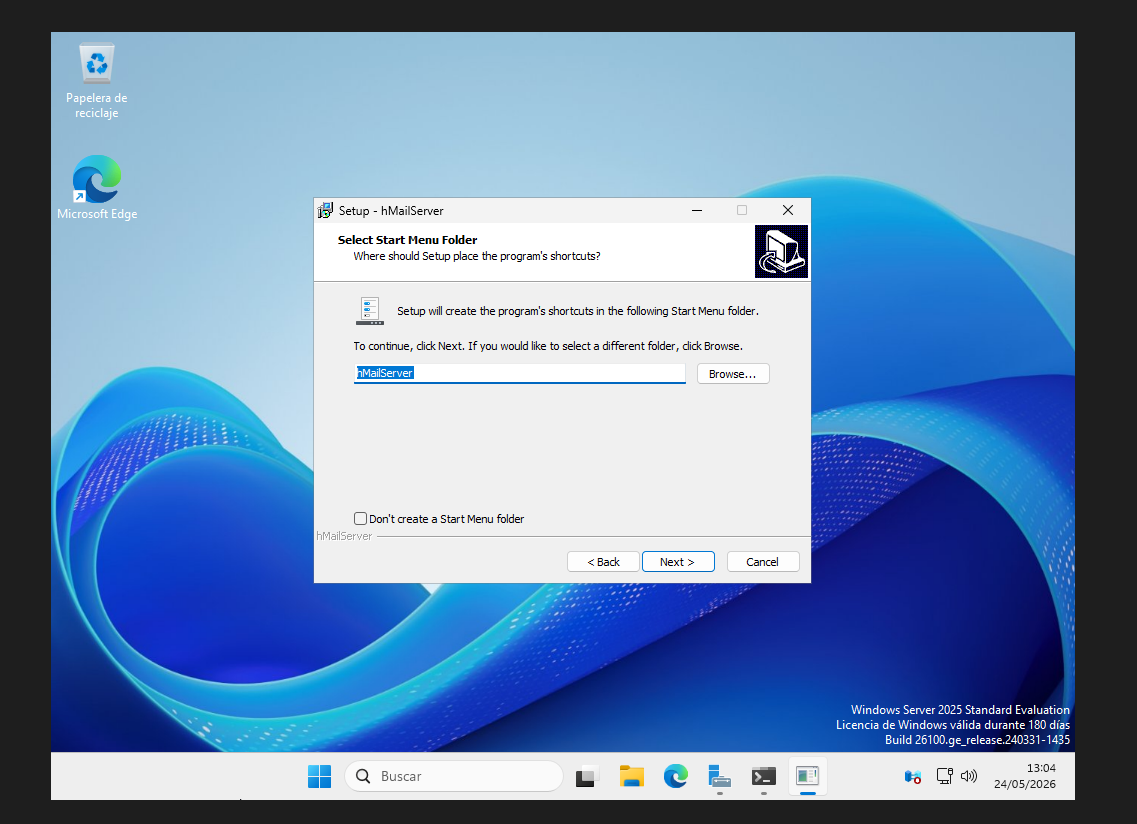Minimize the hMailServer Setup window
The height and width of the screenshot is (824, 1137).
pyautogui.click(x=697, y=210)
